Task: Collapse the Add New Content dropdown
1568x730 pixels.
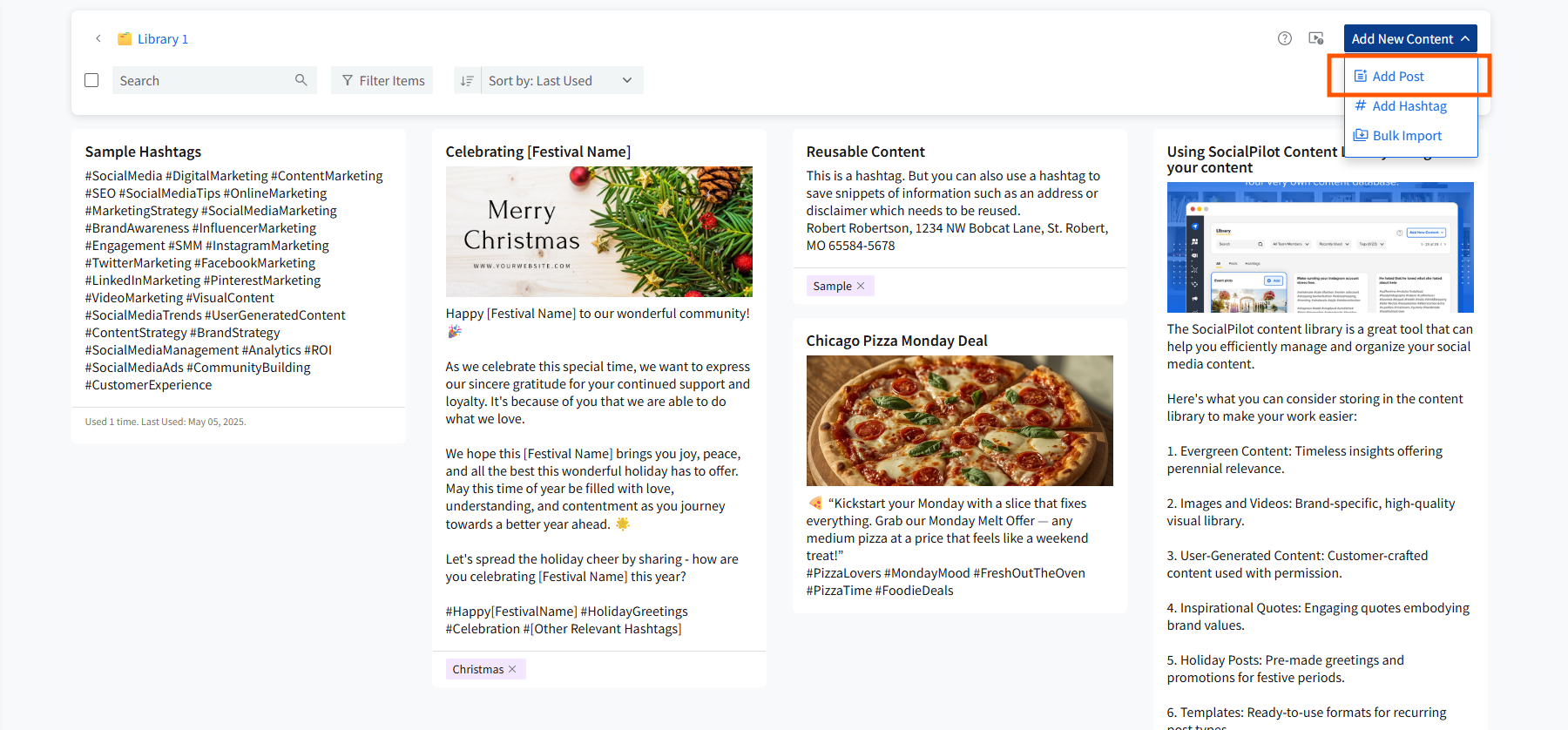Action: point(1410,38)
